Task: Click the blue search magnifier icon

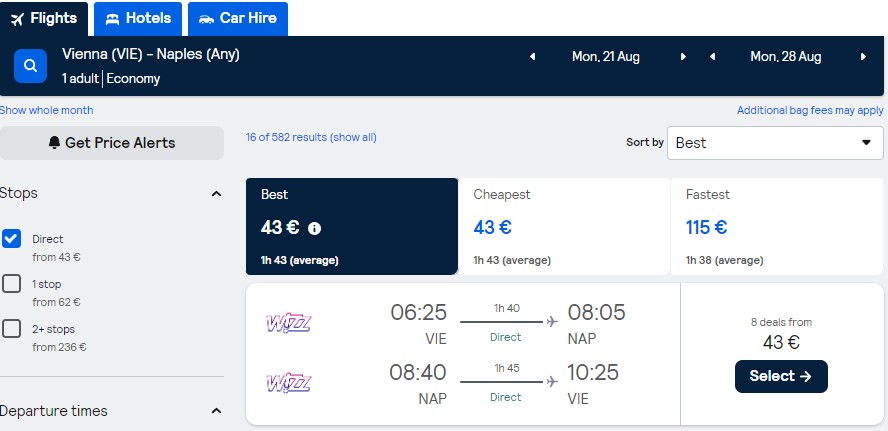Action: (31, 66)
